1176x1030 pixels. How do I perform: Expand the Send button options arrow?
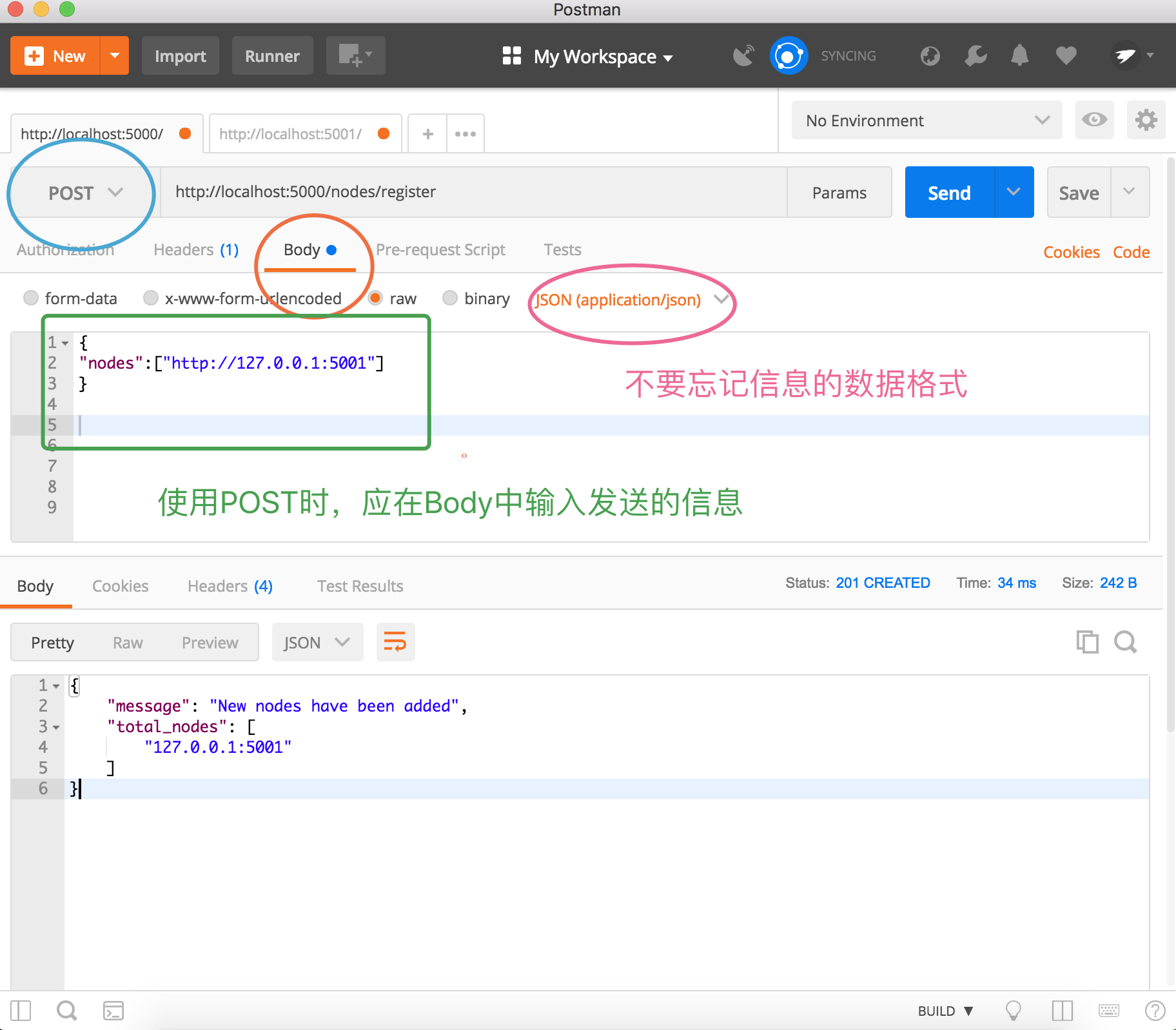pyautogui.click(x=1014, y=192)
